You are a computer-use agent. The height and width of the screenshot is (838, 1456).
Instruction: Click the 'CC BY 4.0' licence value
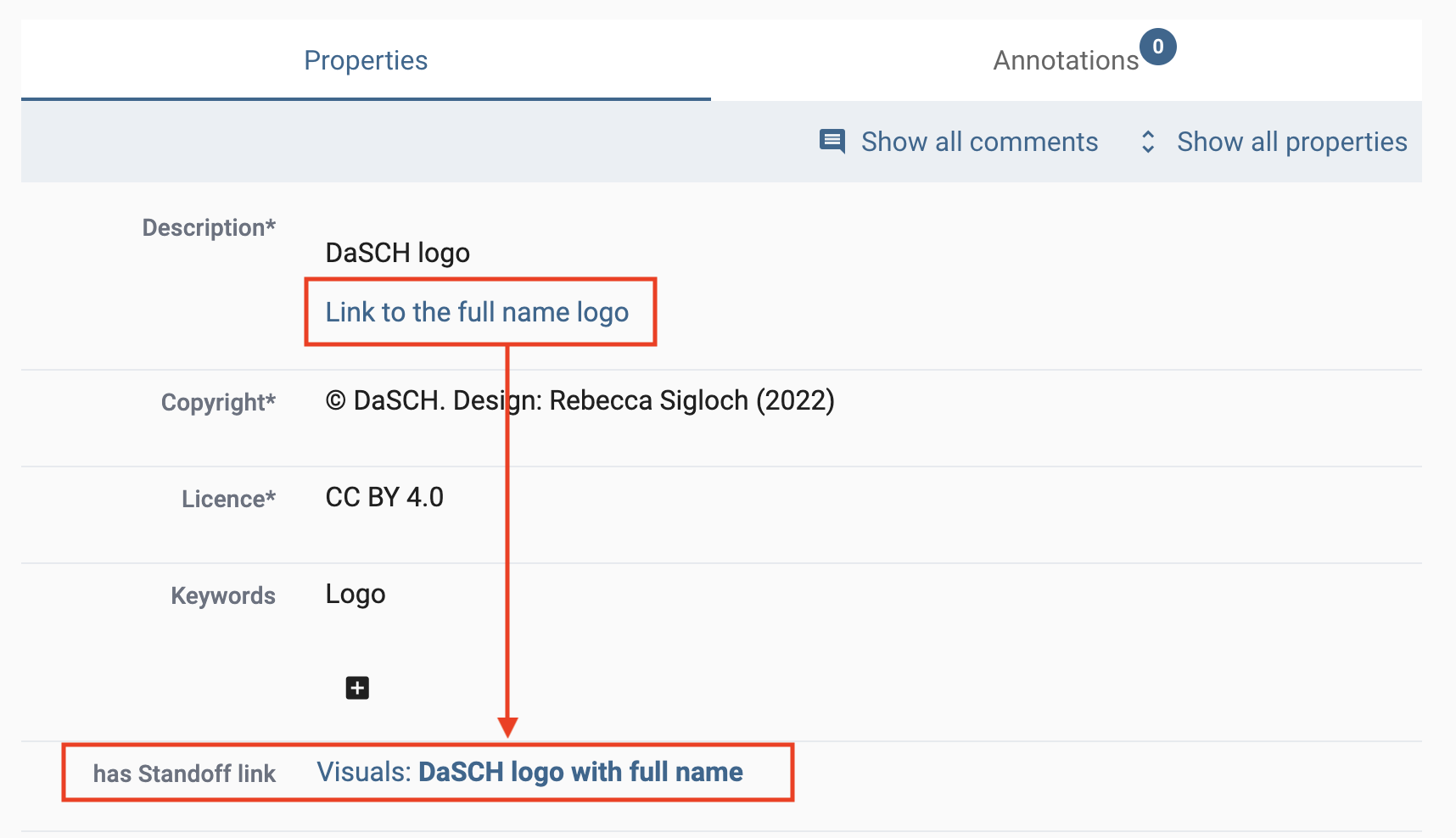click(x=384, y=497)
